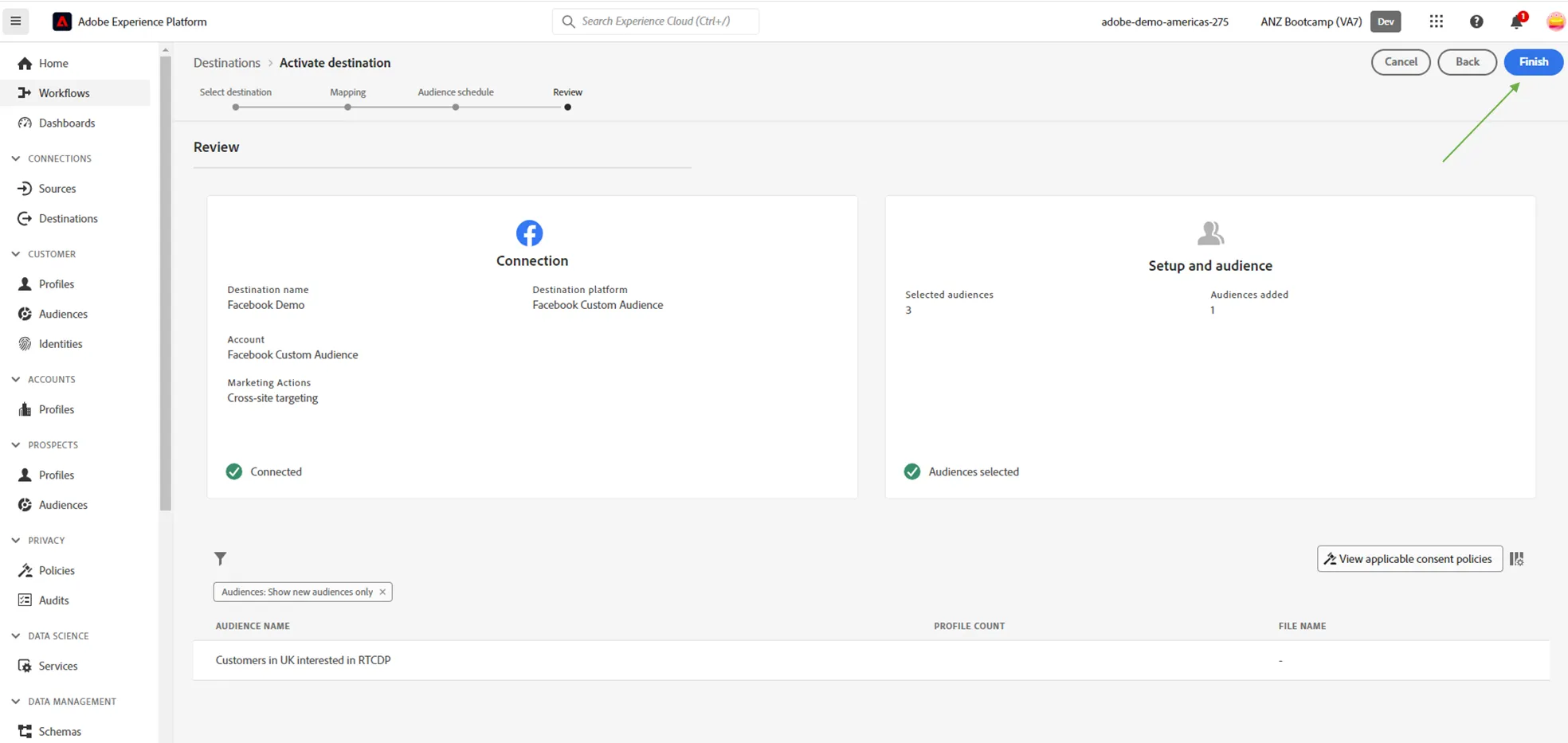Cancel the destination activation

point(1401,62)
